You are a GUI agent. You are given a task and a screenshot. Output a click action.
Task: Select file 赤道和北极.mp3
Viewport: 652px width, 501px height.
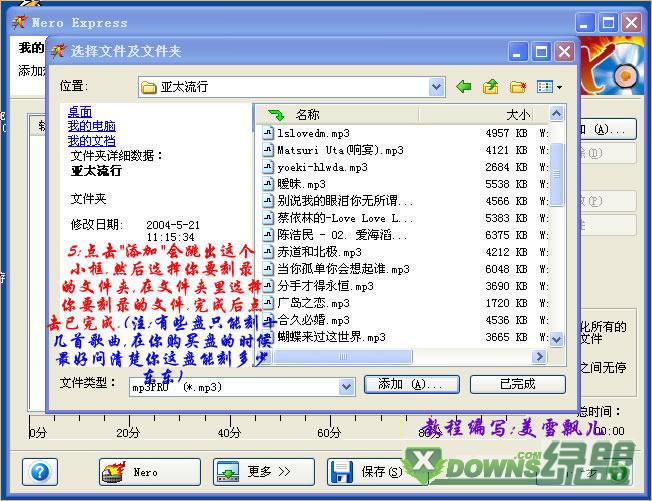coord(319,252)
